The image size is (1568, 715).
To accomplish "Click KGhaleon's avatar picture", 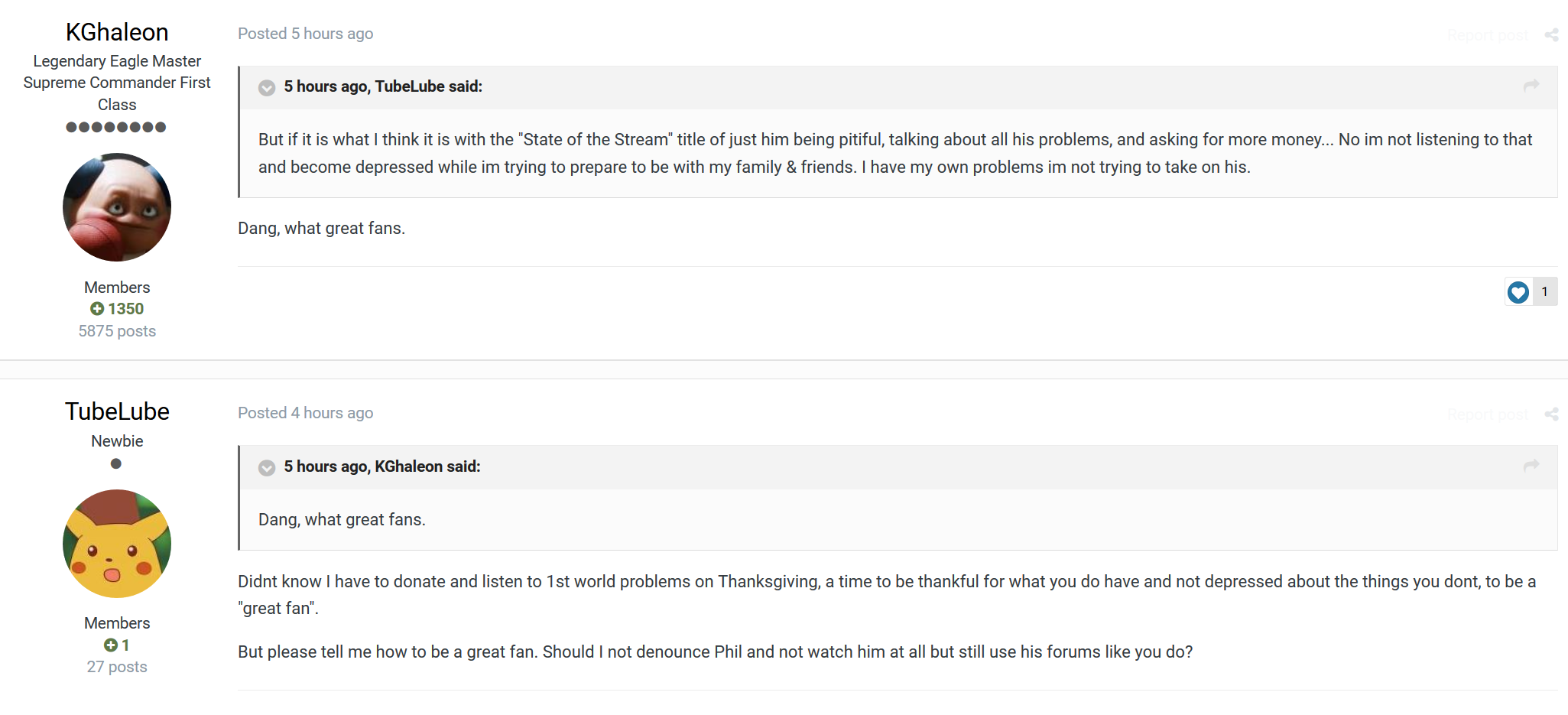I will point(117,207).
